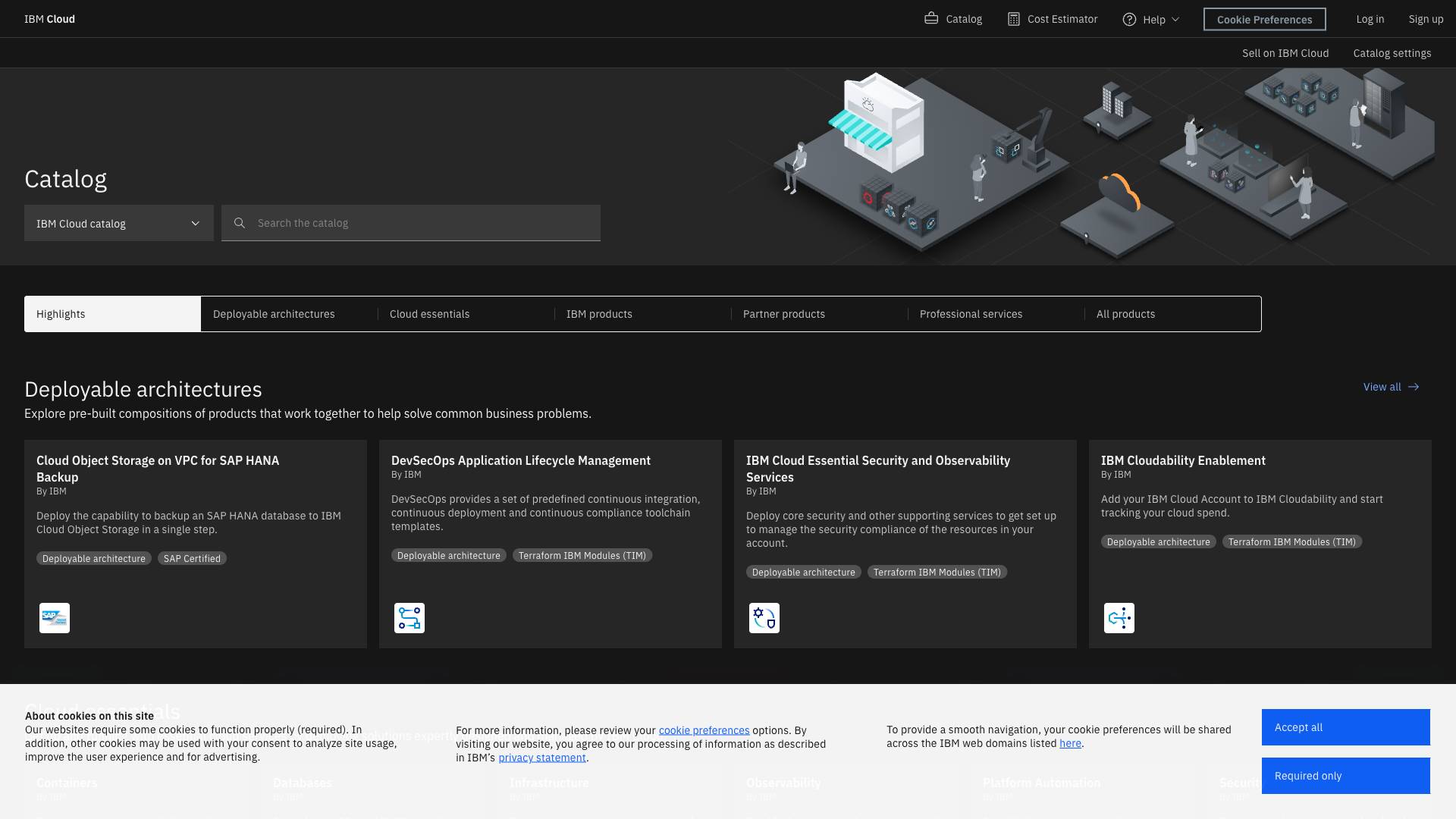Open the Cookie Preferences button in header
The height and width of the screenshot is (819, 1456).
[1264, 19]
